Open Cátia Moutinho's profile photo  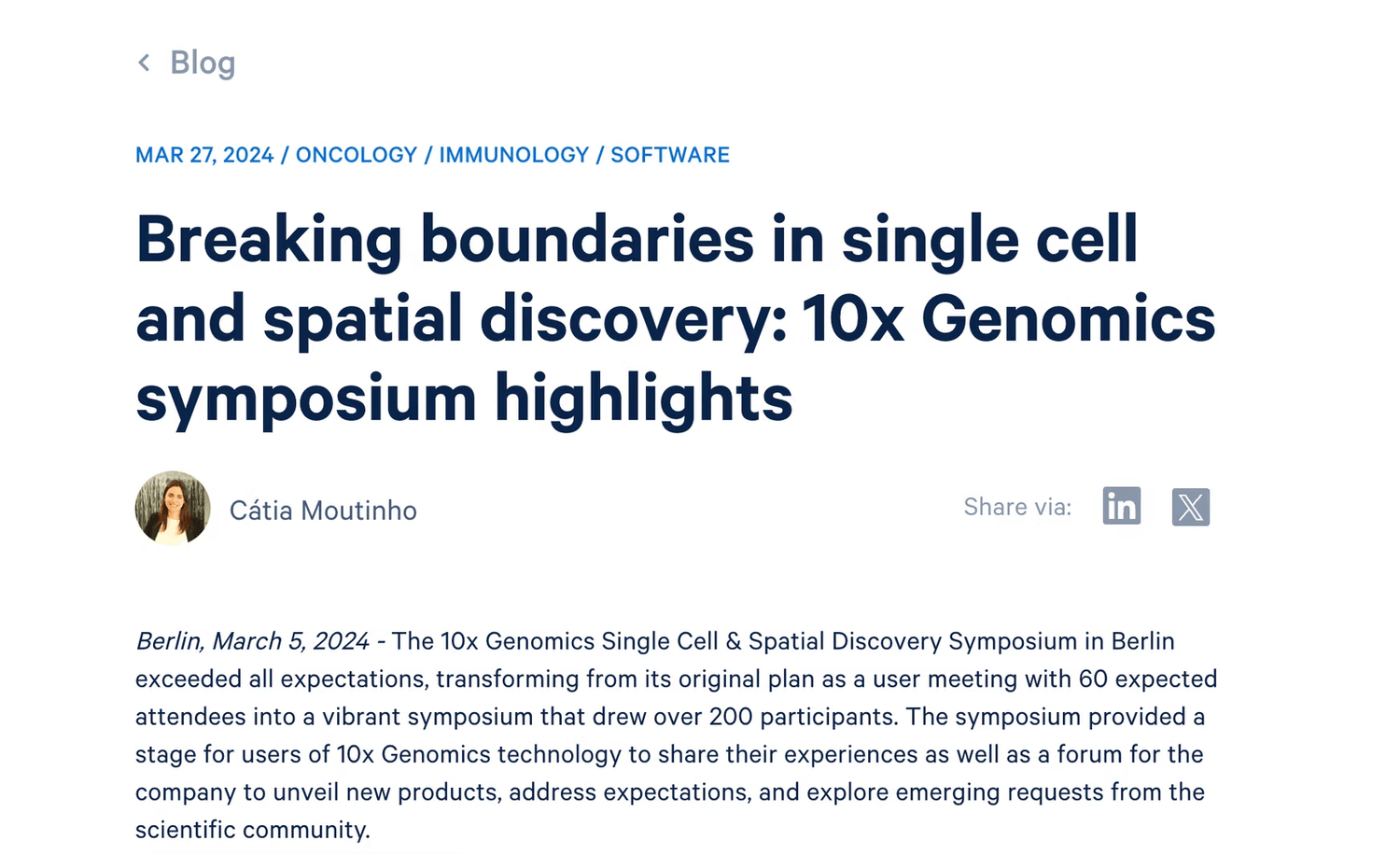coord(173,508)
